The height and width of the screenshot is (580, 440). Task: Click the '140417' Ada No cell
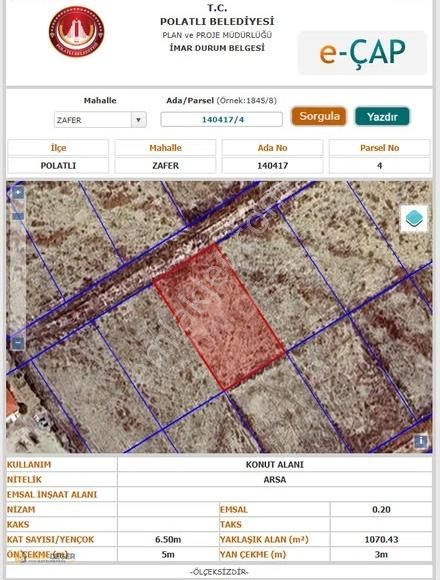click(x=273, y=165)
